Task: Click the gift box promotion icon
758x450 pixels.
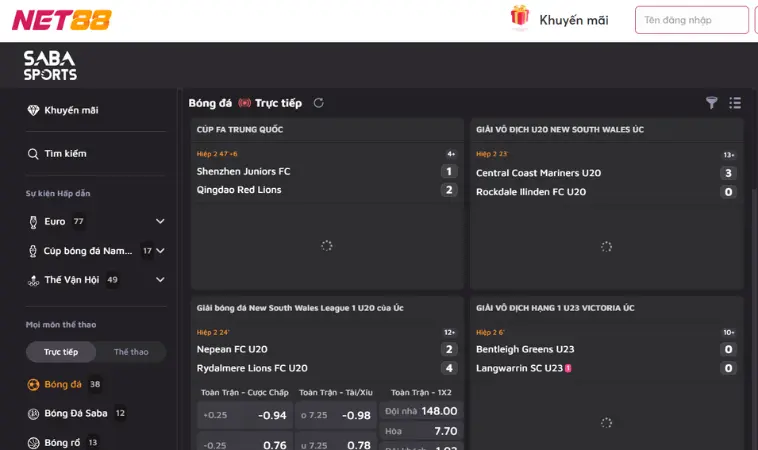Action: click(519, 18)
